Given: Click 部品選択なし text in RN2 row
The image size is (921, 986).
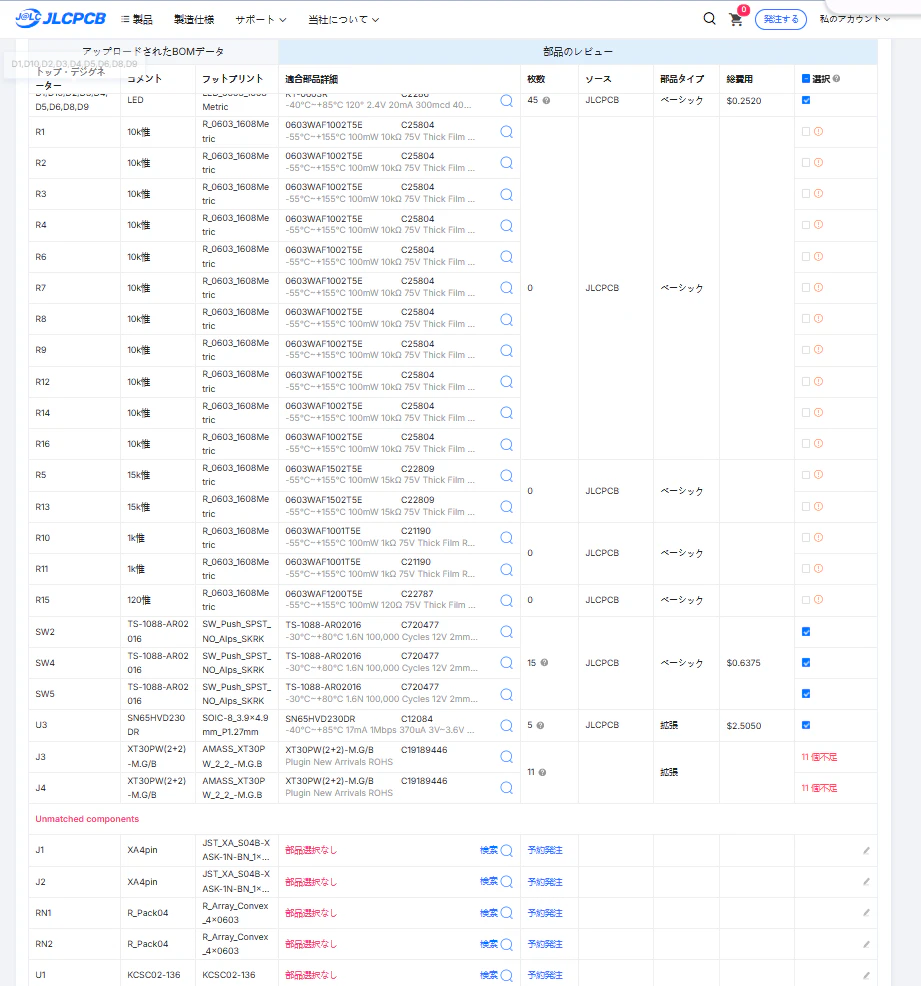Looking at the screenshot, I should 311,944.
